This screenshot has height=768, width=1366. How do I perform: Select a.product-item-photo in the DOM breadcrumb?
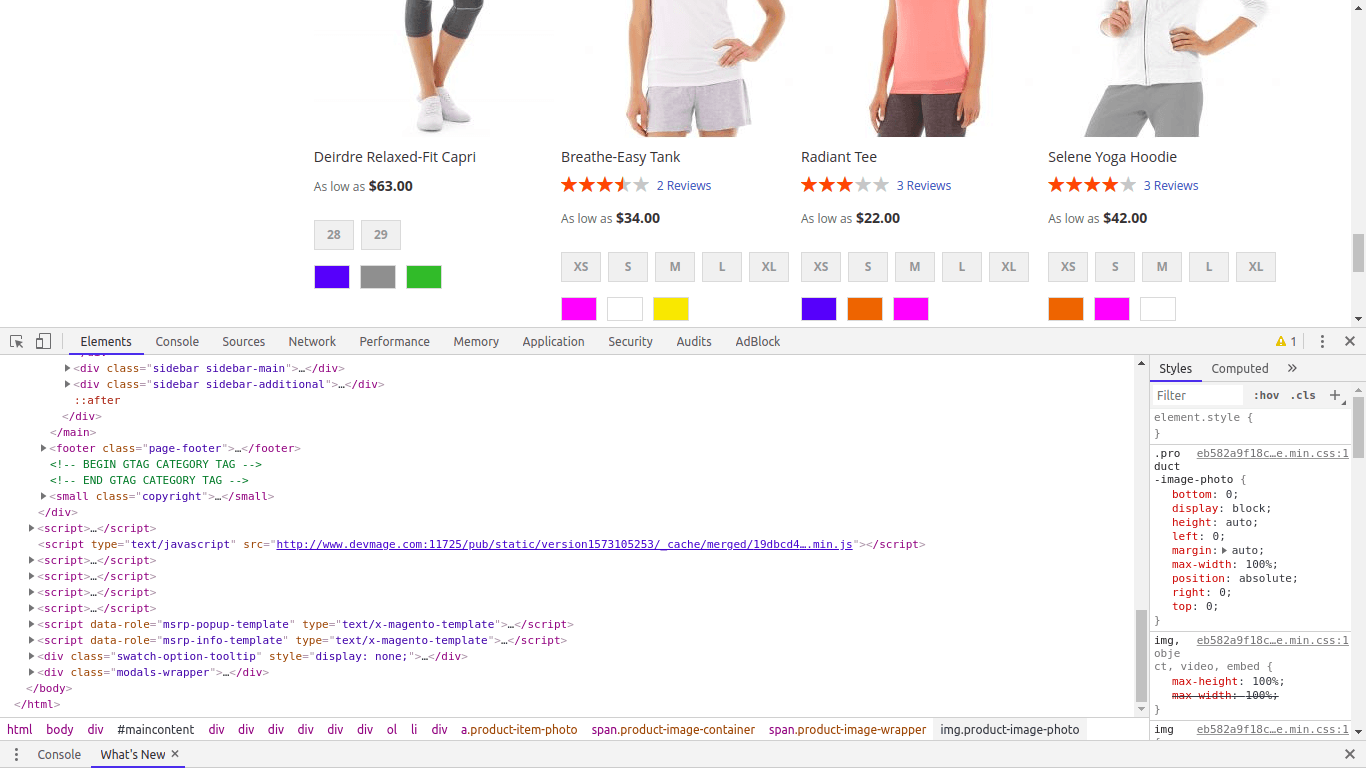pos(519,730)
